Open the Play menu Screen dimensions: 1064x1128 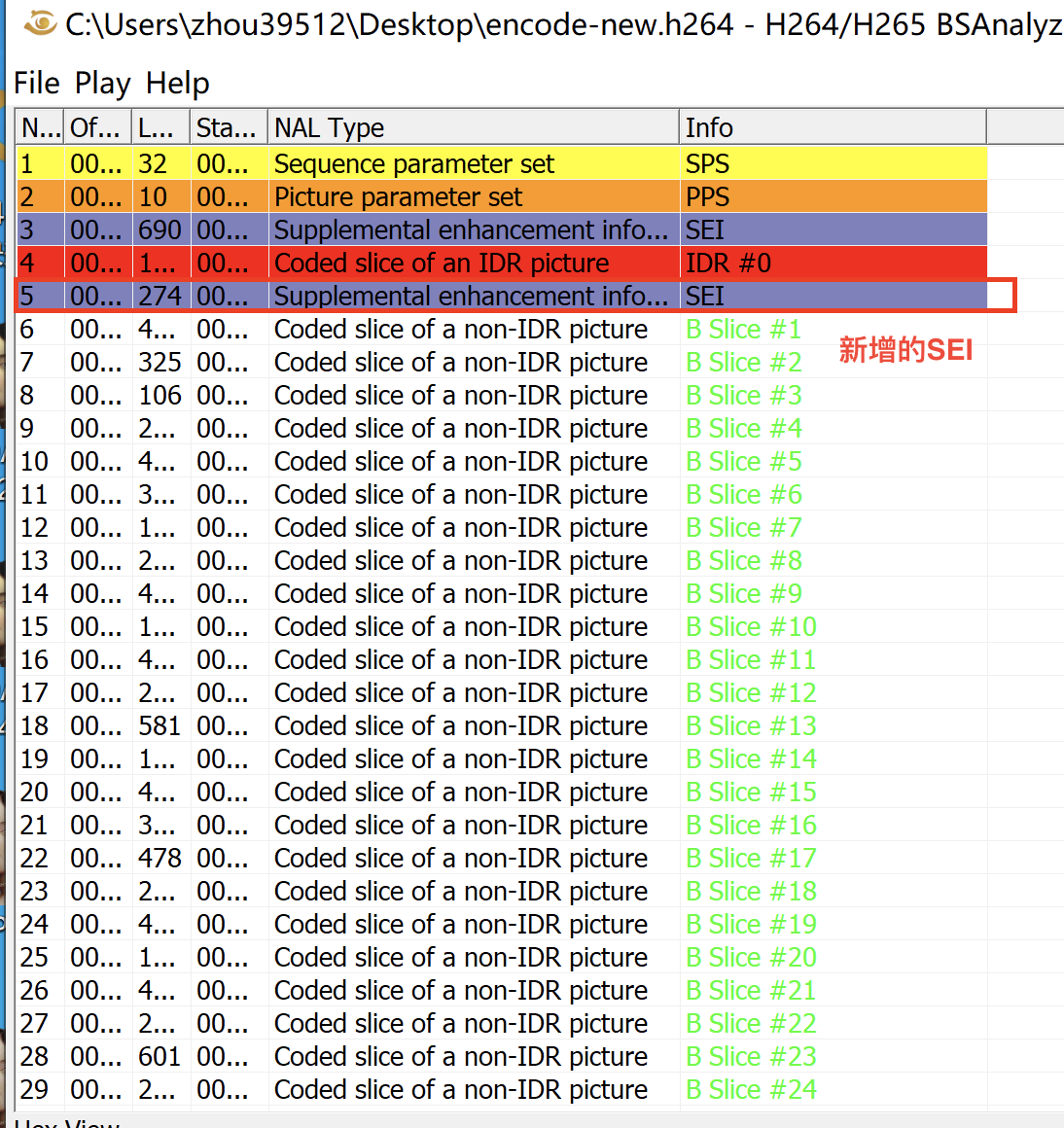pos(102,84)
